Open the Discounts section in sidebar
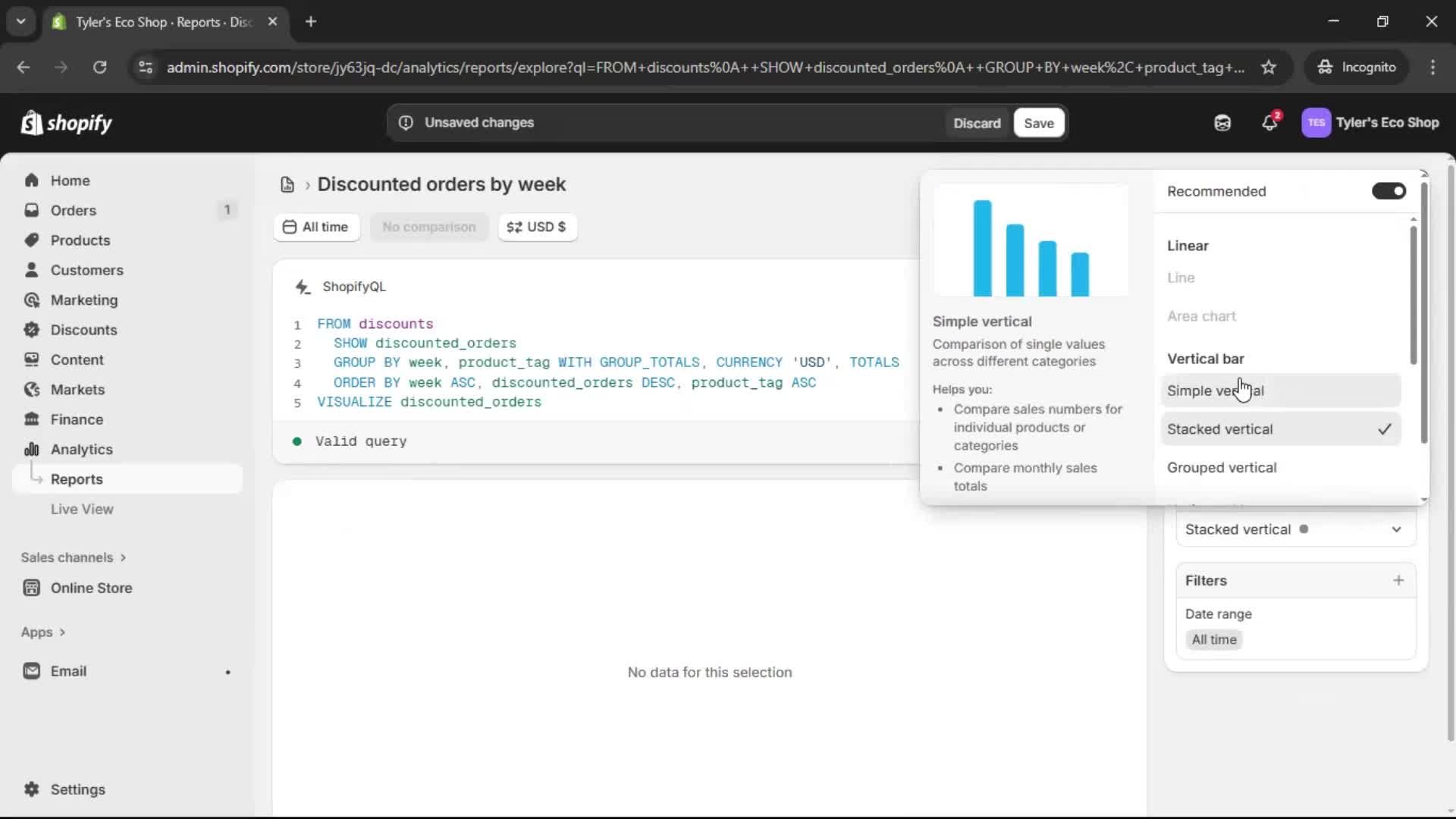1456x819 pixels. click(83, 330)
